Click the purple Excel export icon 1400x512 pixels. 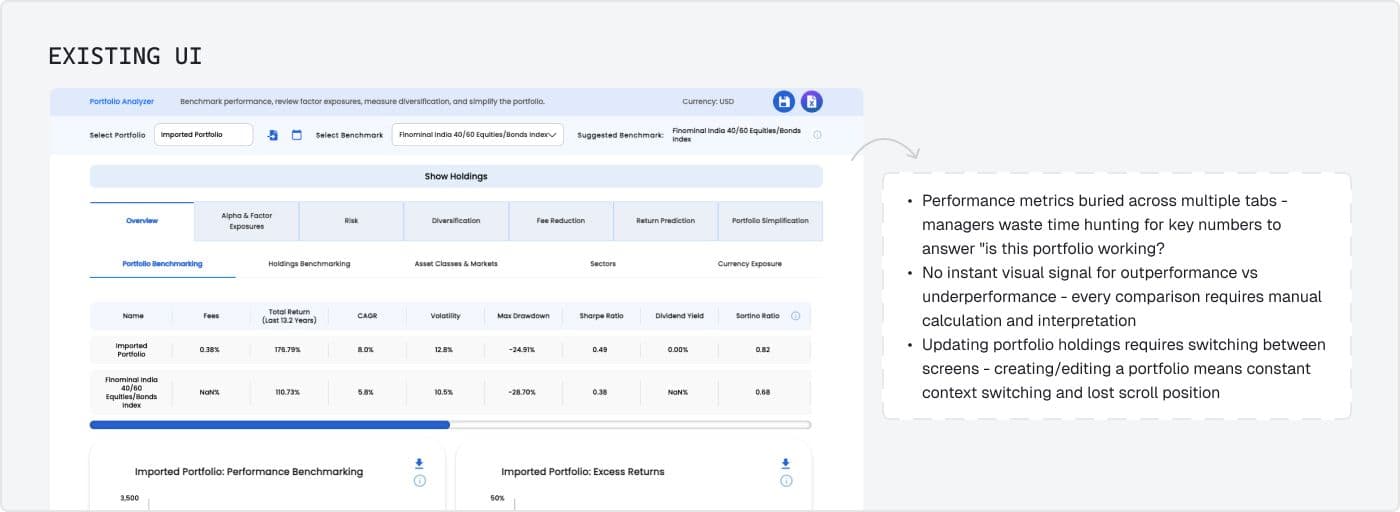coord(812,101)
